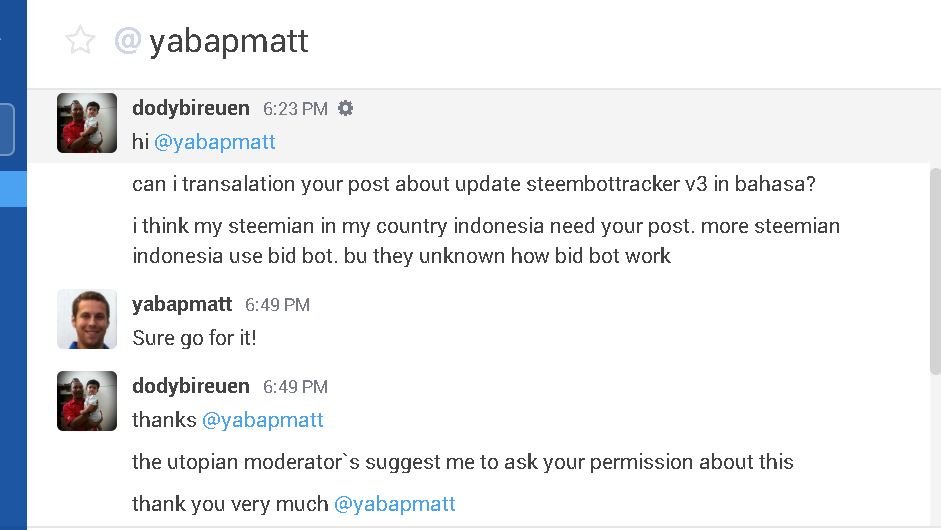Open message options gear beside 6:23 PM
Screen dimensions: 941x530
pyautogui.click(x=346, y=108)
